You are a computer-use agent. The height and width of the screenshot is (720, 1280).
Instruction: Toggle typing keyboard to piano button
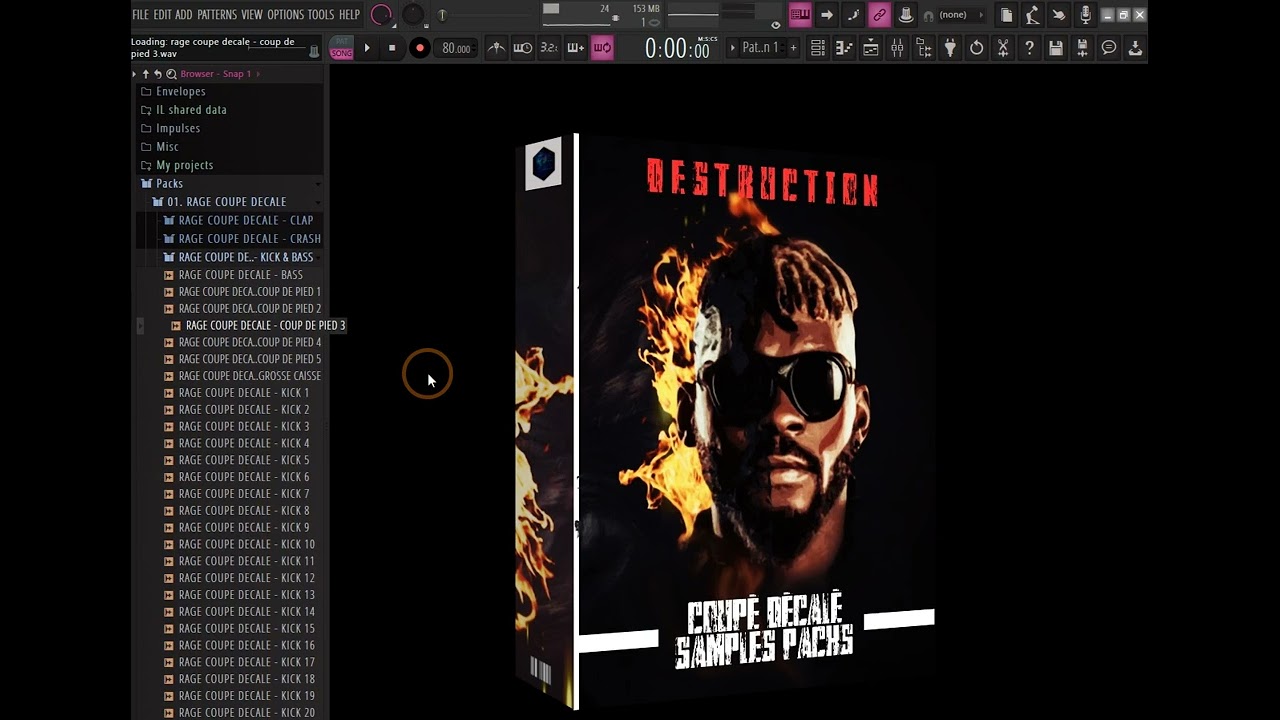(800, 15)
